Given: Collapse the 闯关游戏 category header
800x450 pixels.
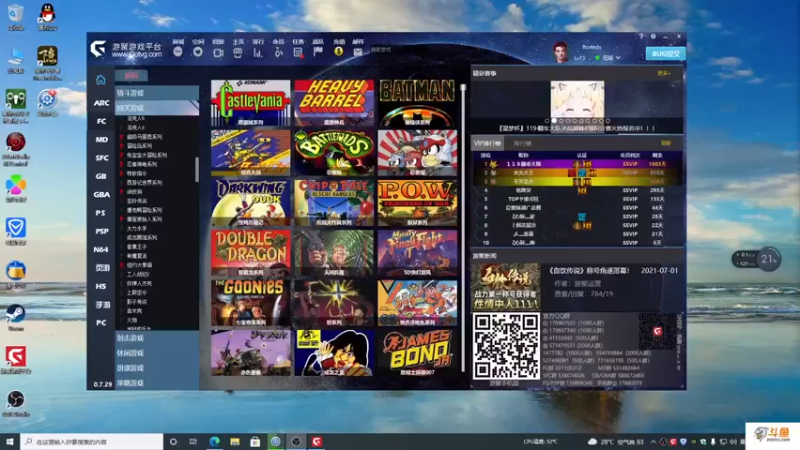Looking at the screenshot, I should (157, 108).
